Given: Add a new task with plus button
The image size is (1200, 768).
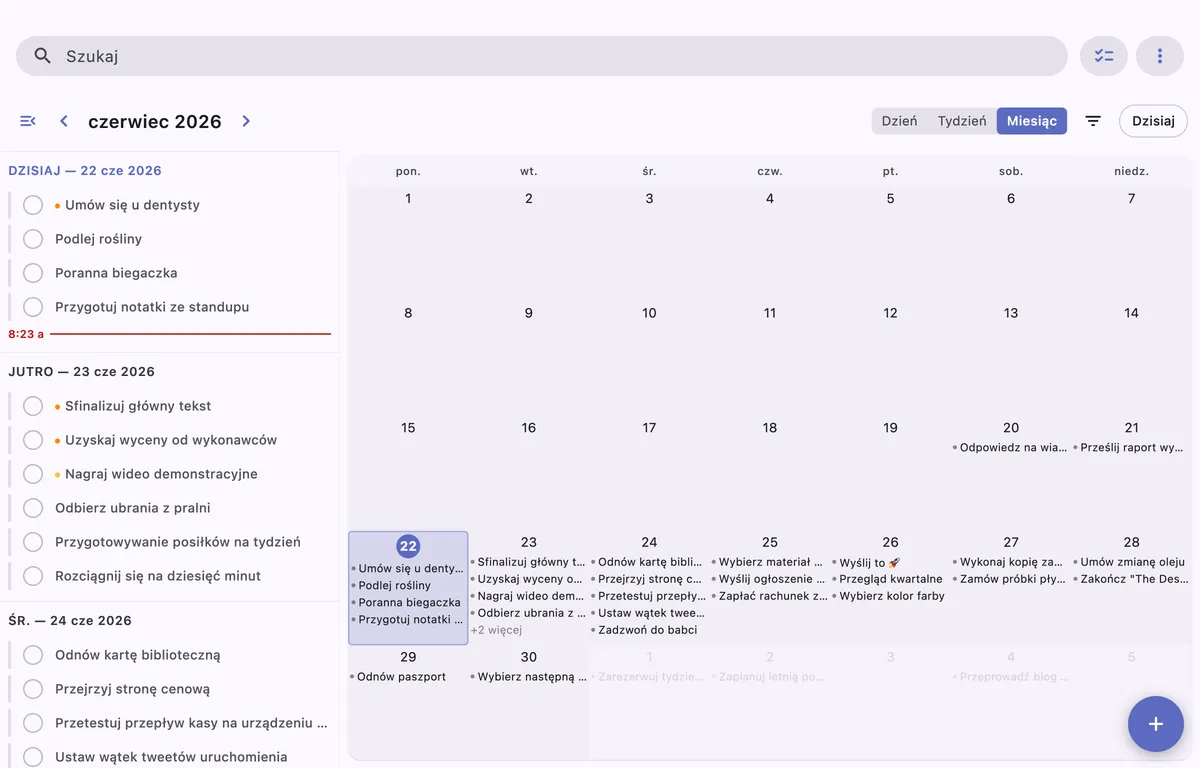Looking at the screenshot, I should 1156,724.
